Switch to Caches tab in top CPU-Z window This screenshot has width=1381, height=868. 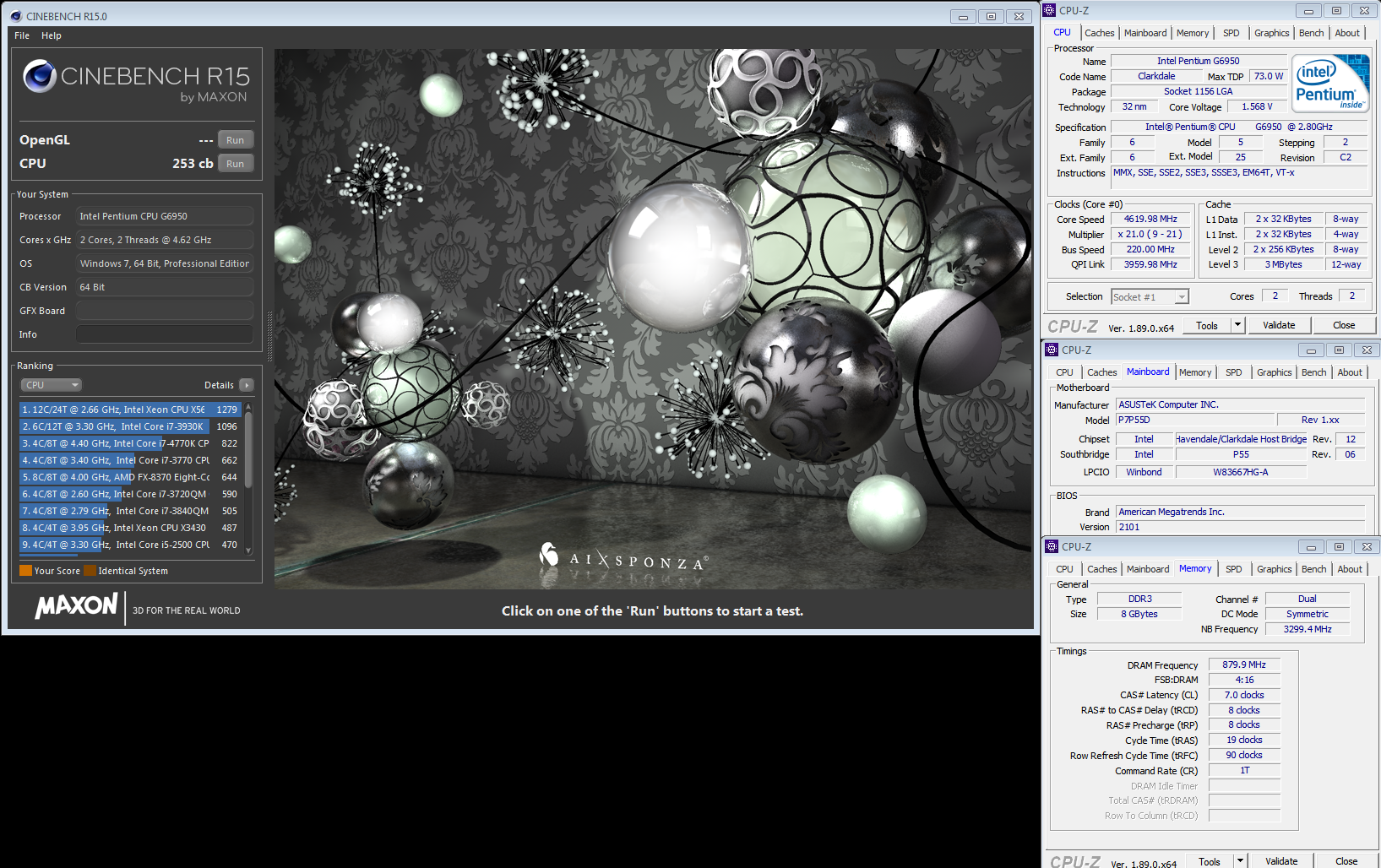pos(1099,33)
